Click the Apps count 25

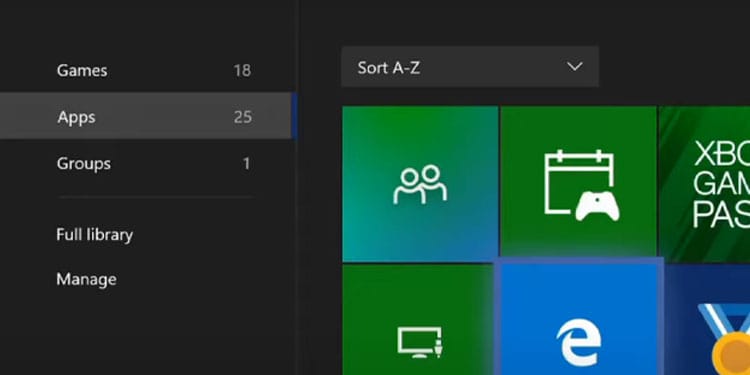click(243, 117)
